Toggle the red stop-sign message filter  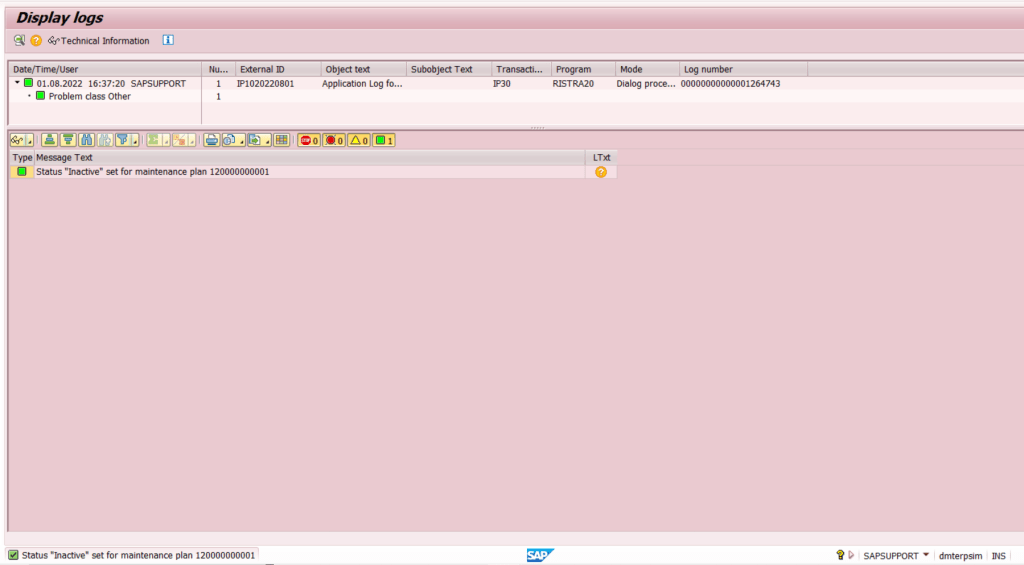(x=309, y=140)
